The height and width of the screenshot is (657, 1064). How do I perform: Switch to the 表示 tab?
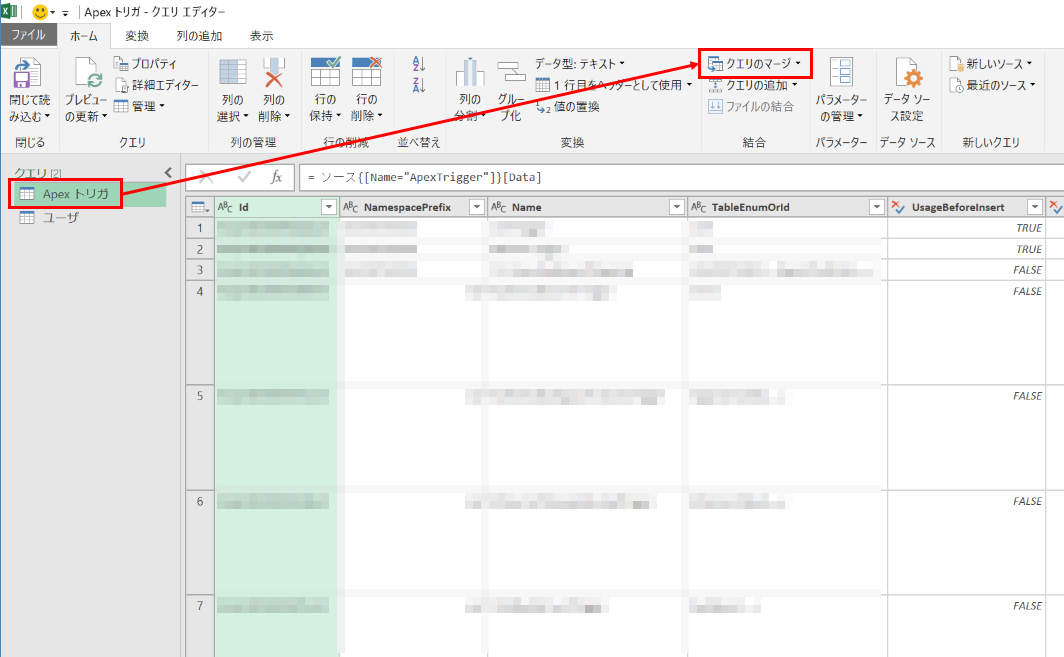261,36
